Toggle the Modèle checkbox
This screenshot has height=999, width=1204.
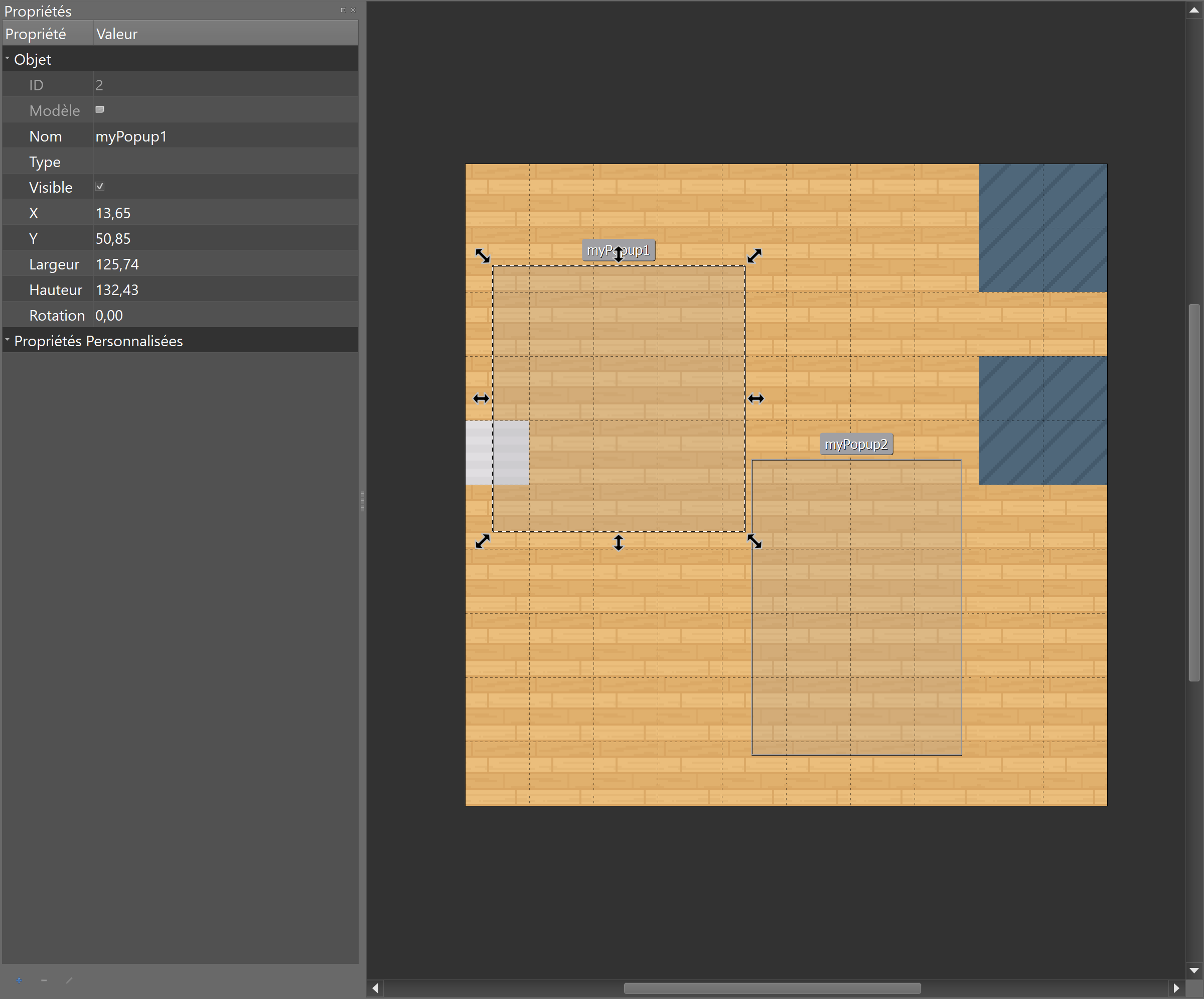click(x=100, y=109)
